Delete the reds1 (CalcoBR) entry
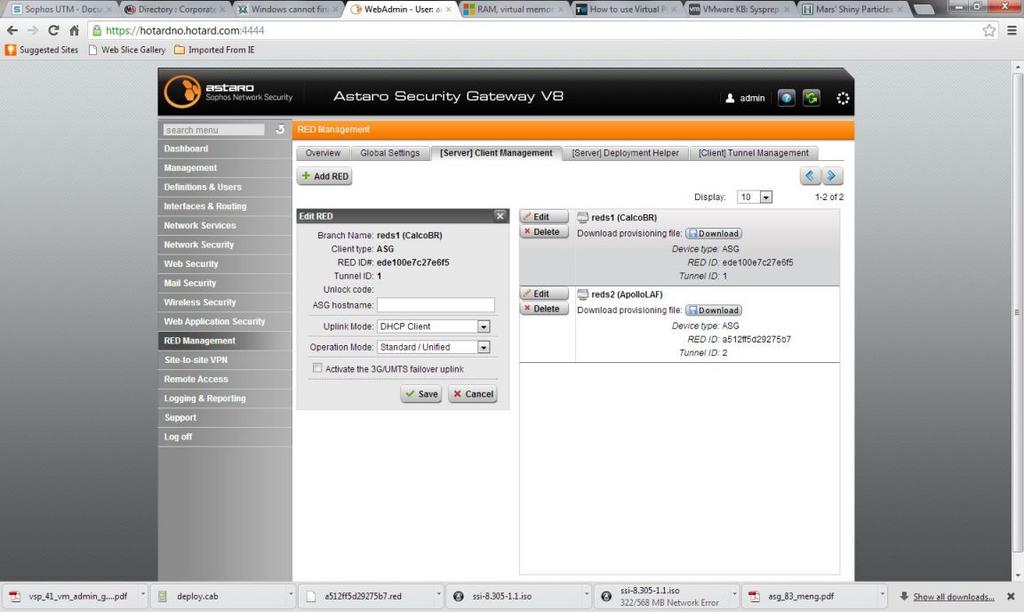Screen dimensions: 1024x612 pos(545,232)
